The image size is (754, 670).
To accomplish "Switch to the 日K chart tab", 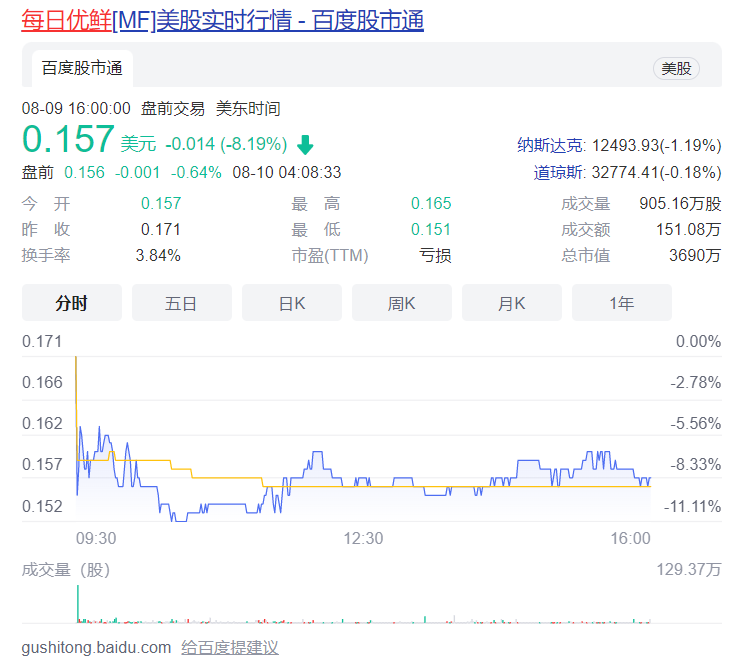I will 291,303.
